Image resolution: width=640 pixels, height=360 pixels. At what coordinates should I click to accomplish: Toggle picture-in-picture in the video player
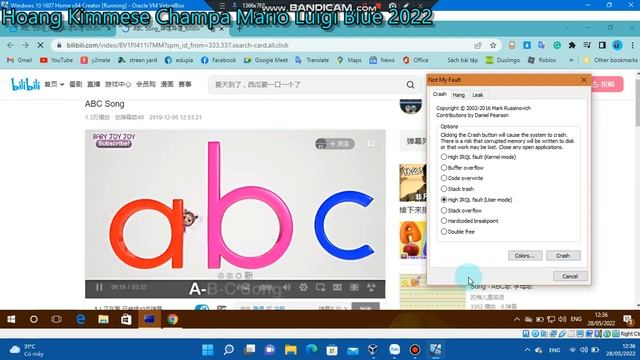coord(320,287)
